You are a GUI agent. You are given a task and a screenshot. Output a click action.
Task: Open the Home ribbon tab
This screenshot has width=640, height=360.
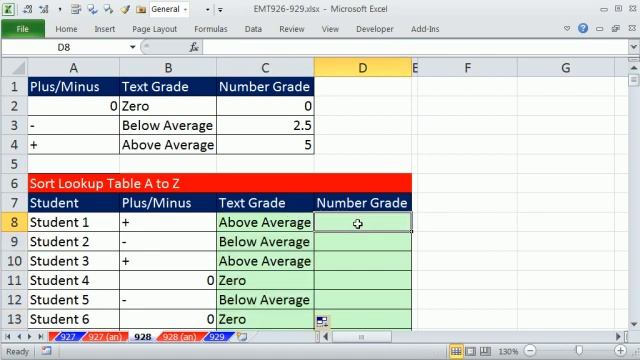66,29
